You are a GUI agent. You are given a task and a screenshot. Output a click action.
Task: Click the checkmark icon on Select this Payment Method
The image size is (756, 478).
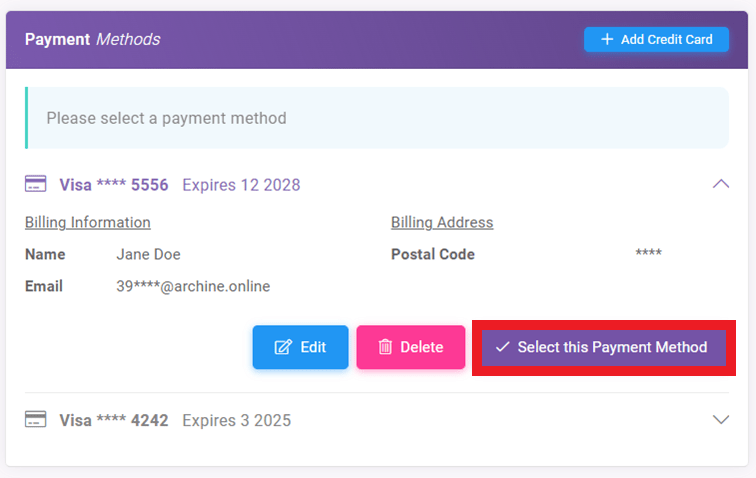point(502,348)
